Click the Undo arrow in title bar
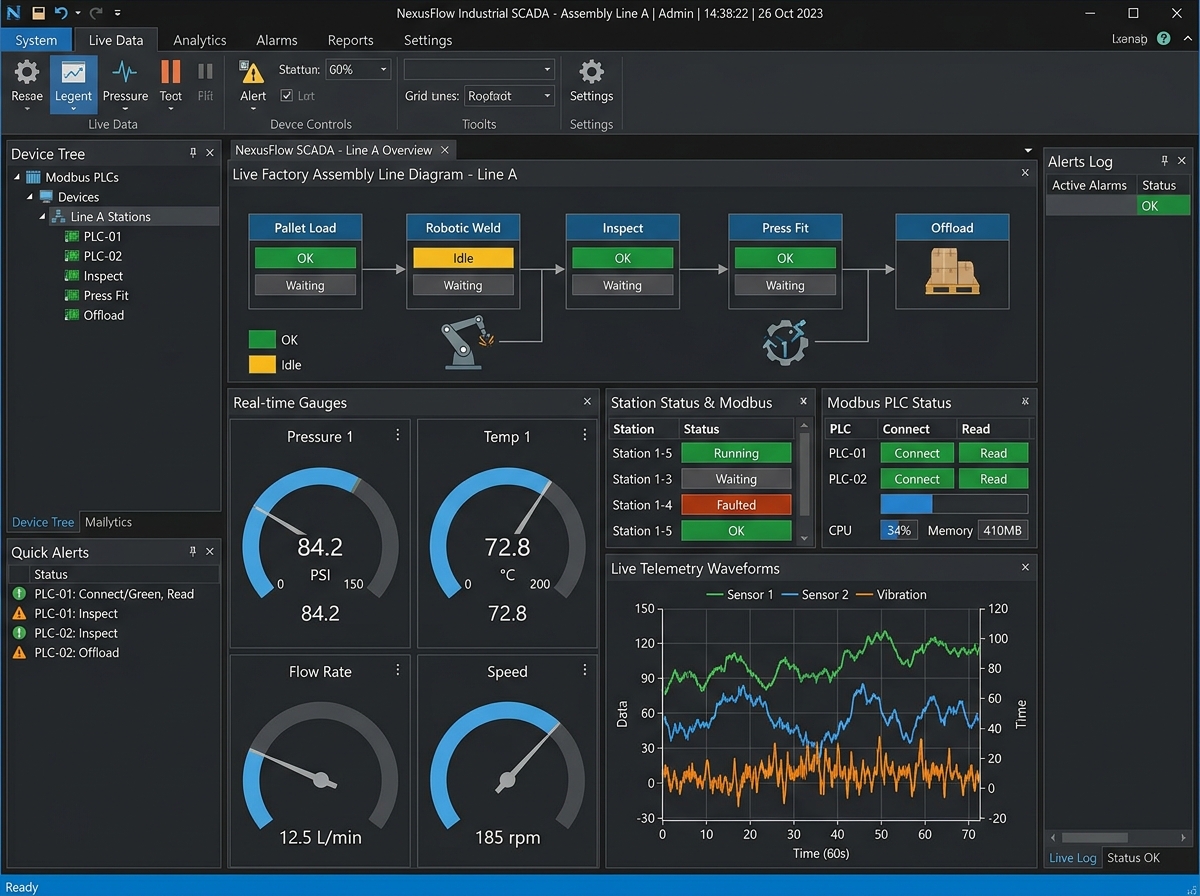This screenshot has width=1200, height=896. tap(61, 13)
